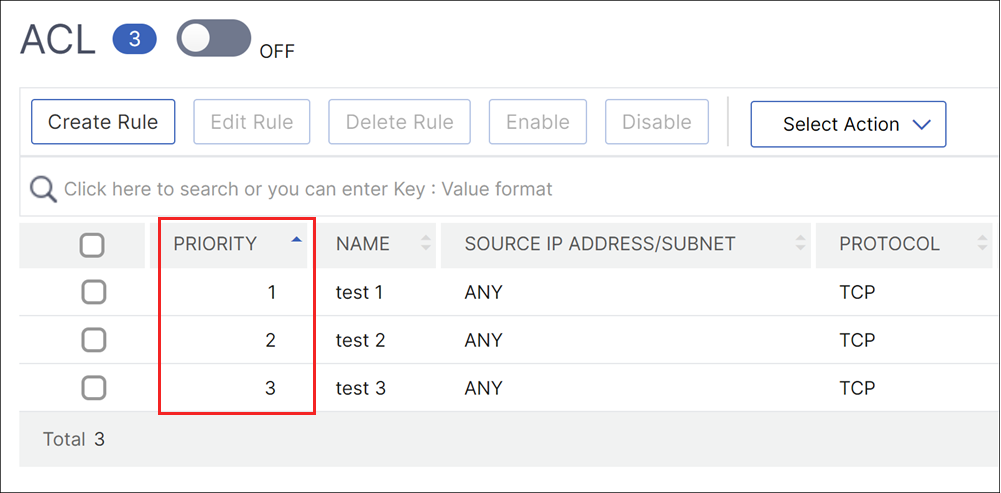
Task: Click TCP protocol in test 2 row
Action: [857, 340]
